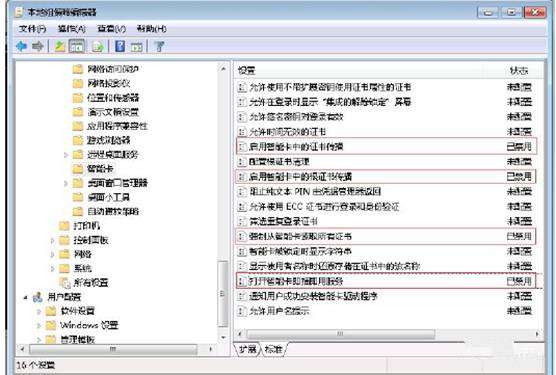The image size is (556, 375).
Task: Toggle the show/hide console tree icon
Action: (77, 46)
